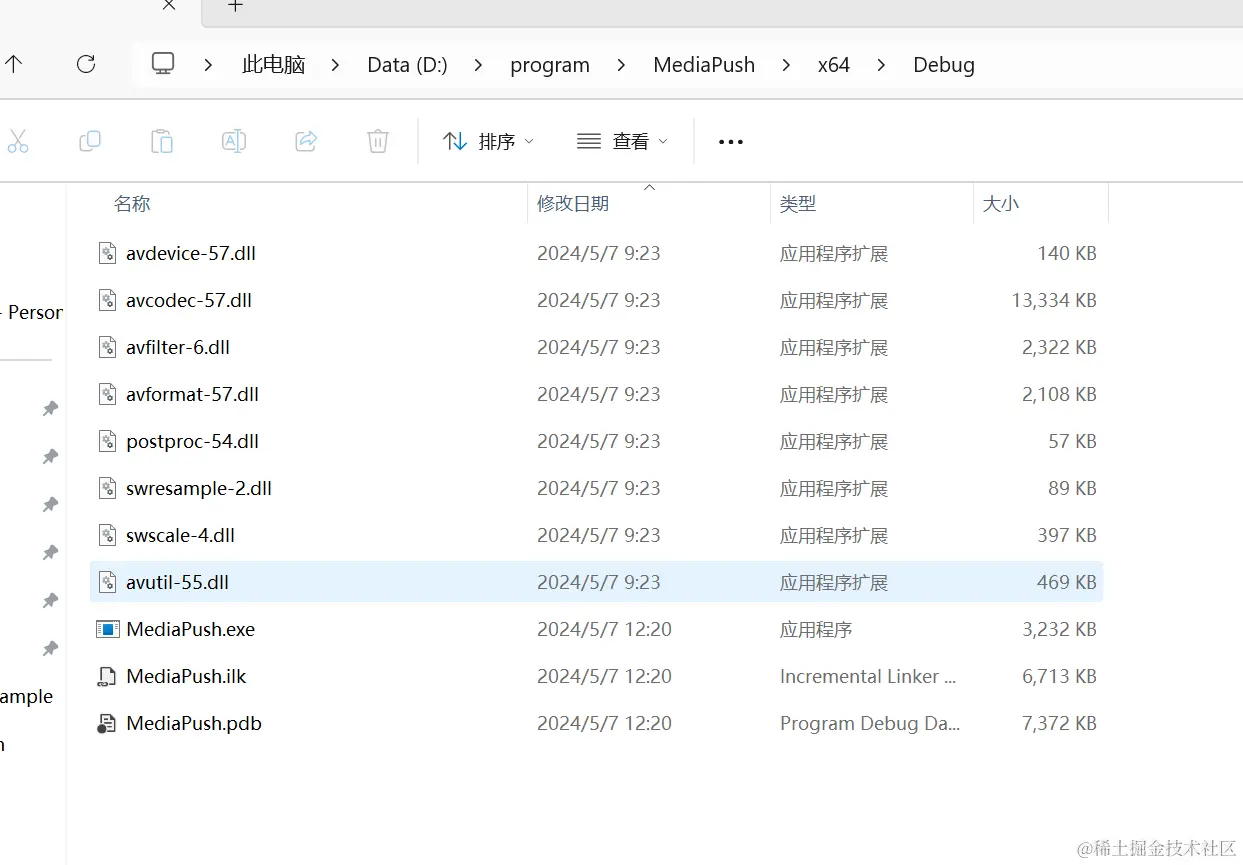
Task: Open the three-dot See more menu
Action: click(x=731, y=142)
